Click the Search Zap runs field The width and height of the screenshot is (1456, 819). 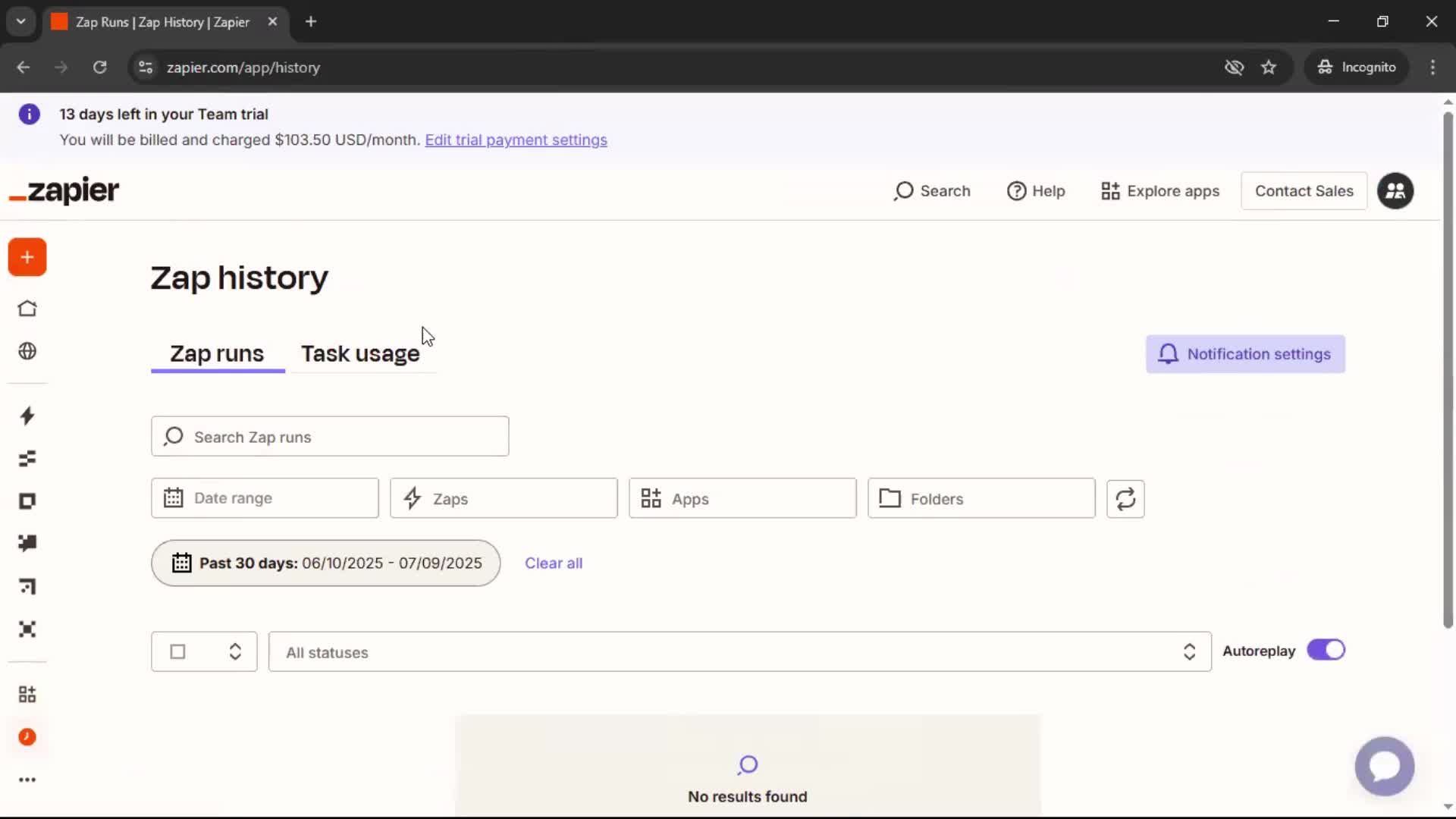click(x=330, y=436)
